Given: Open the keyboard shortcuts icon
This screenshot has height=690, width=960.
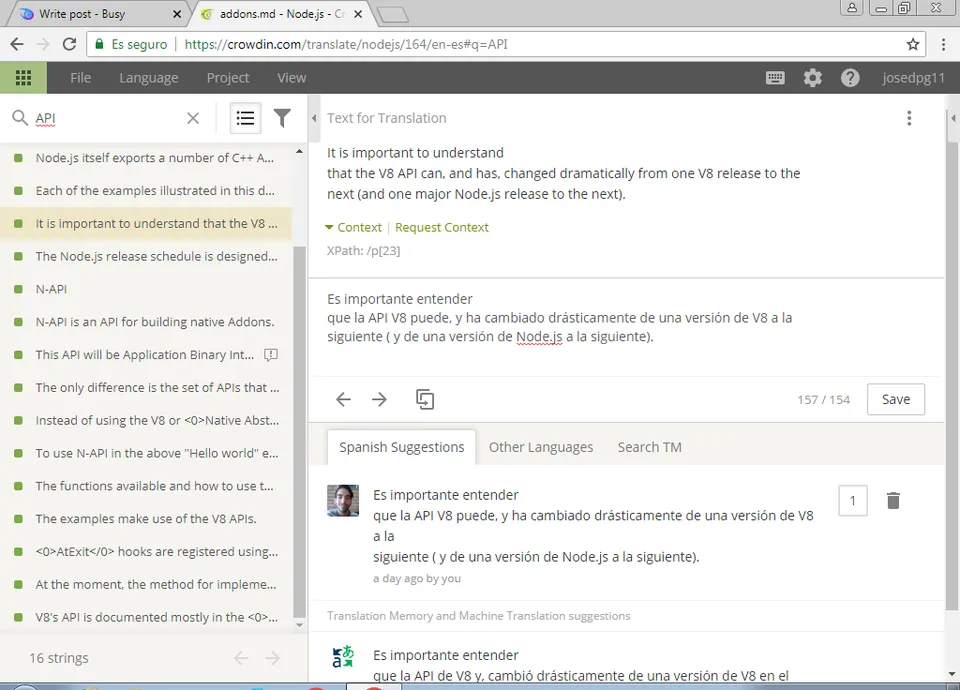Looking at the screenshot, I should click(775, 78).
